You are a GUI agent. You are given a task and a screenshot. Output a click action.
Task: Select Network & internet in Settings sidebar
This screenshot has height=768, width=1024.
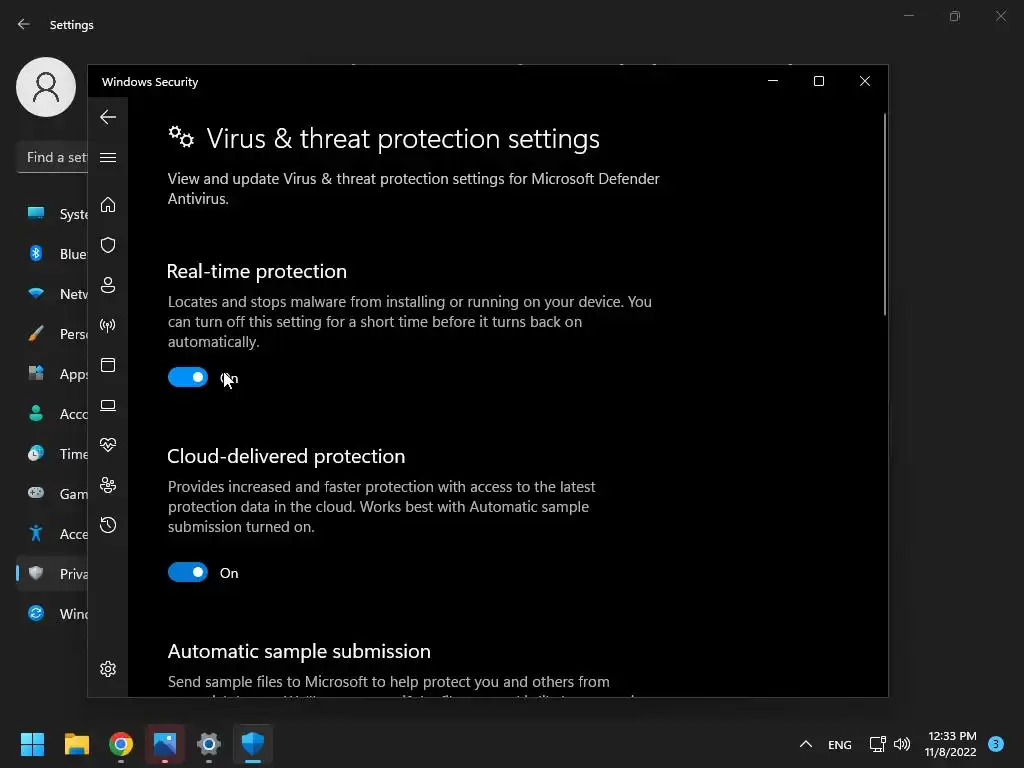(52, 294)
